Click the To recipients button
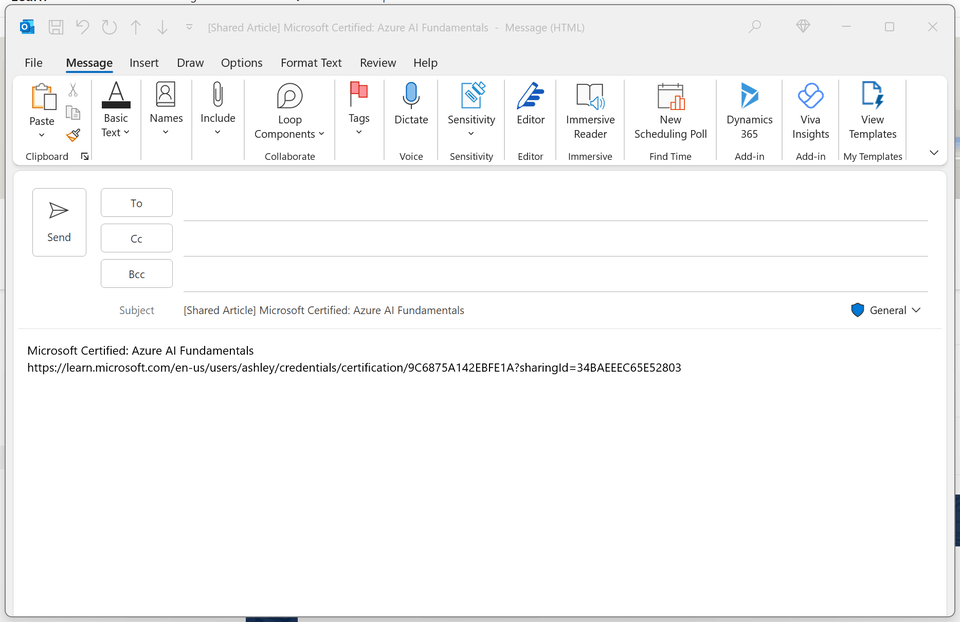Image resolution: width=960 pixels, height=622 pixels. tap(137, 203)
